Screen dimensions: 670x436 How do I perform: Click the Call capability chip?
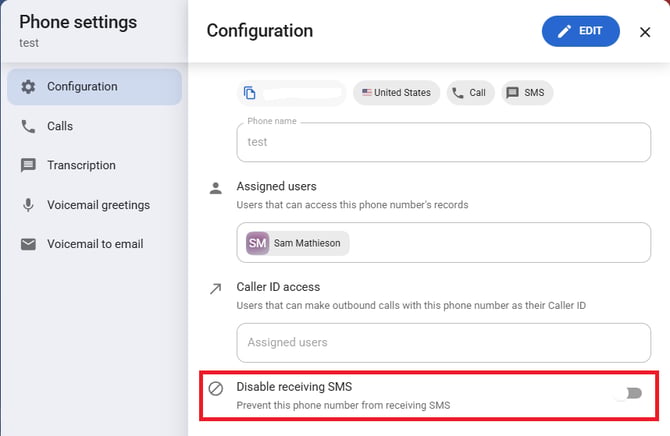tap(470, 93)
